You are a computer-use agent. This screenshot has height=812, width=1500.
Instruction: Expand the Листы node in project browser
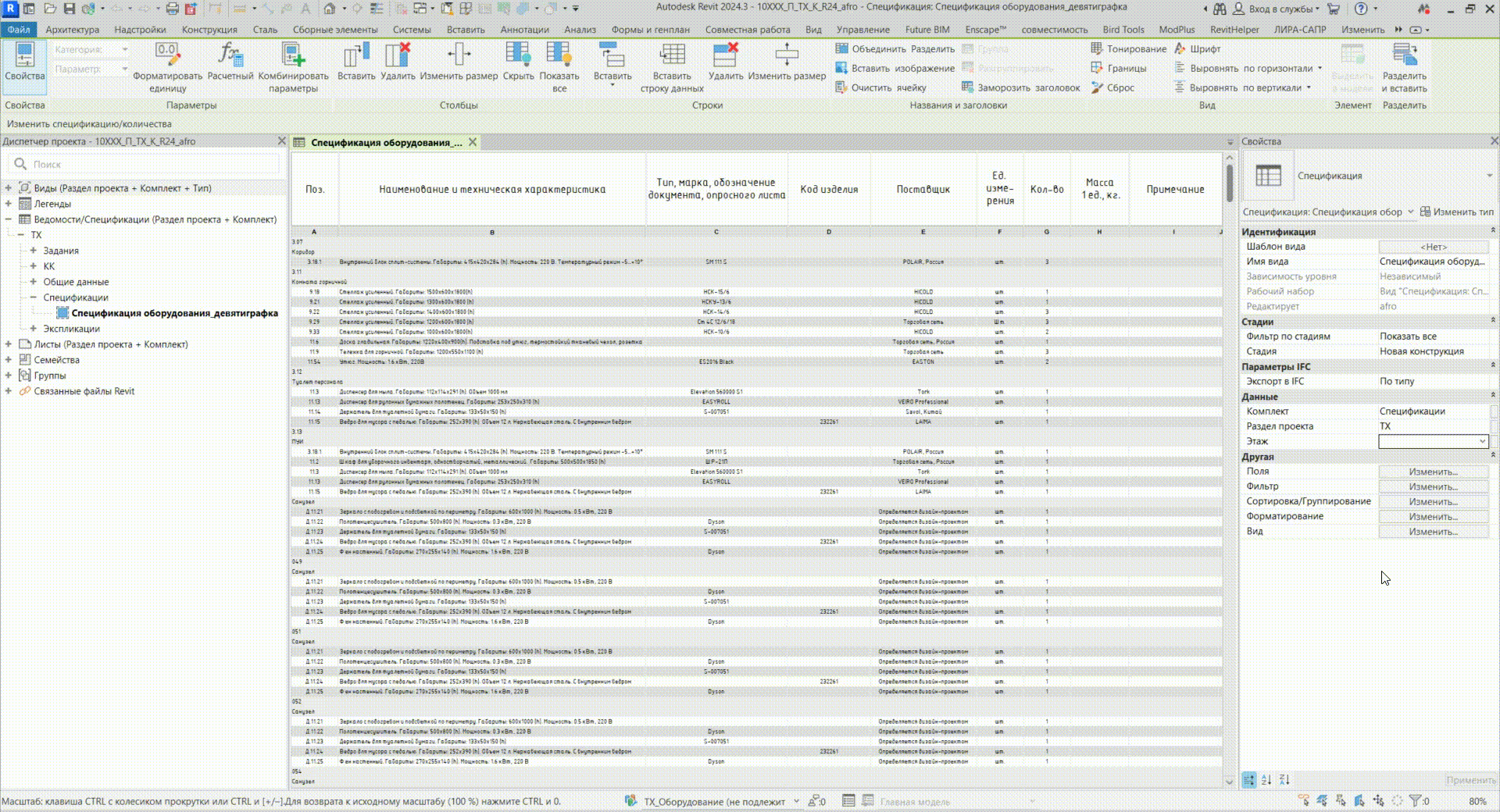[x=9, y=344]
